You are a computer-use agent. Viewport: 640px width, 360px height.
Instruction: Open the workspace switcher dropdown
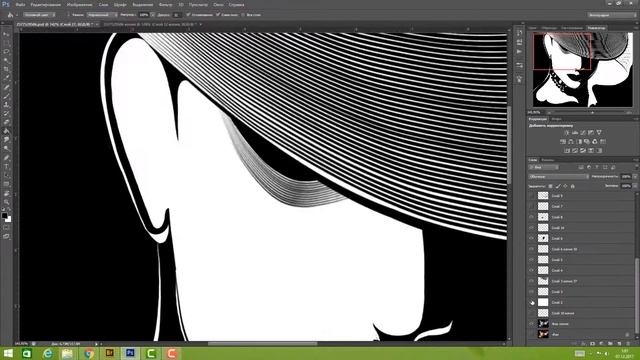tap(611, 15)
